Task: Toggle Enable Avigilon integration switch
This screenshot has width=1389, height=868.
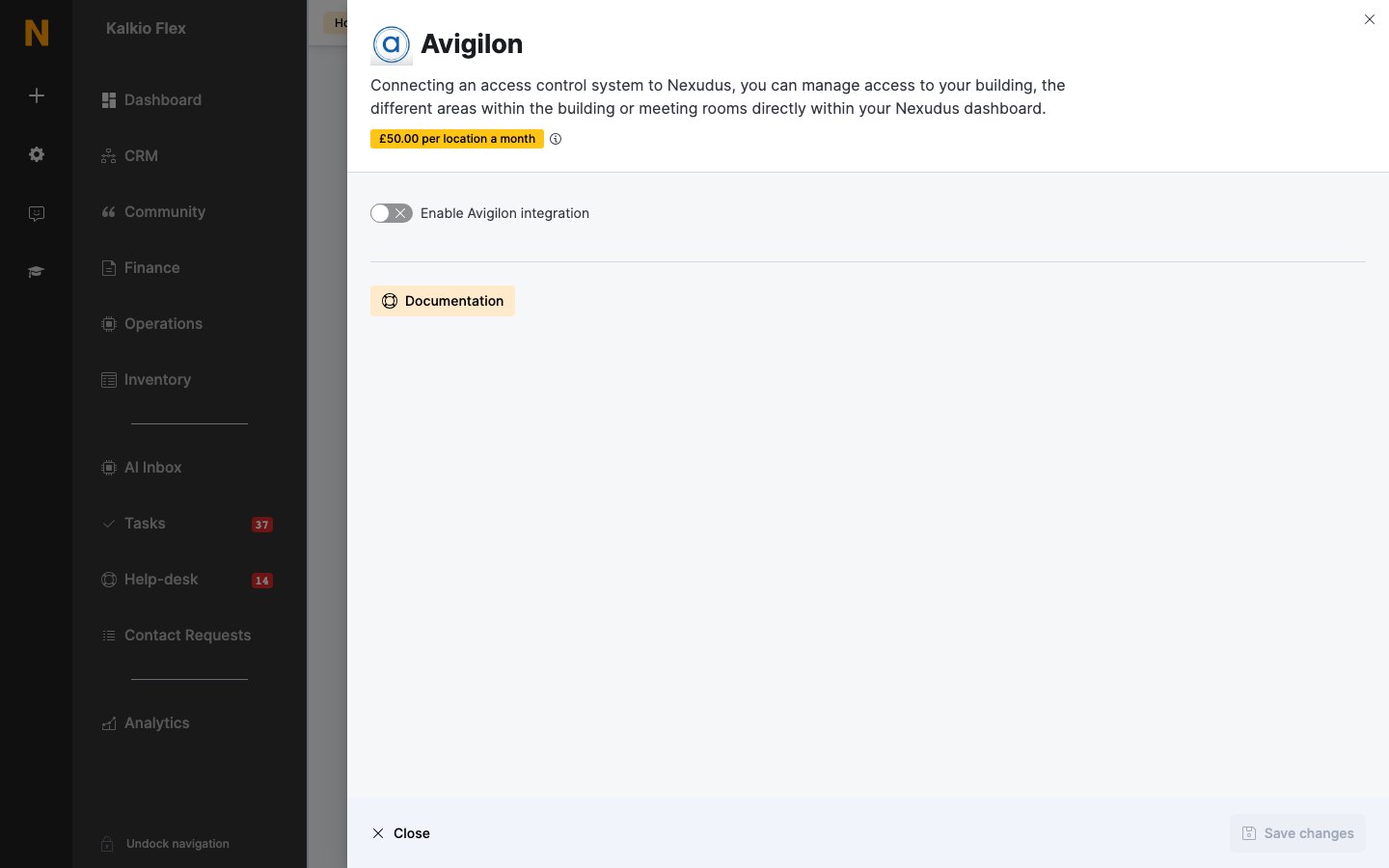Action: pos(392,213)
